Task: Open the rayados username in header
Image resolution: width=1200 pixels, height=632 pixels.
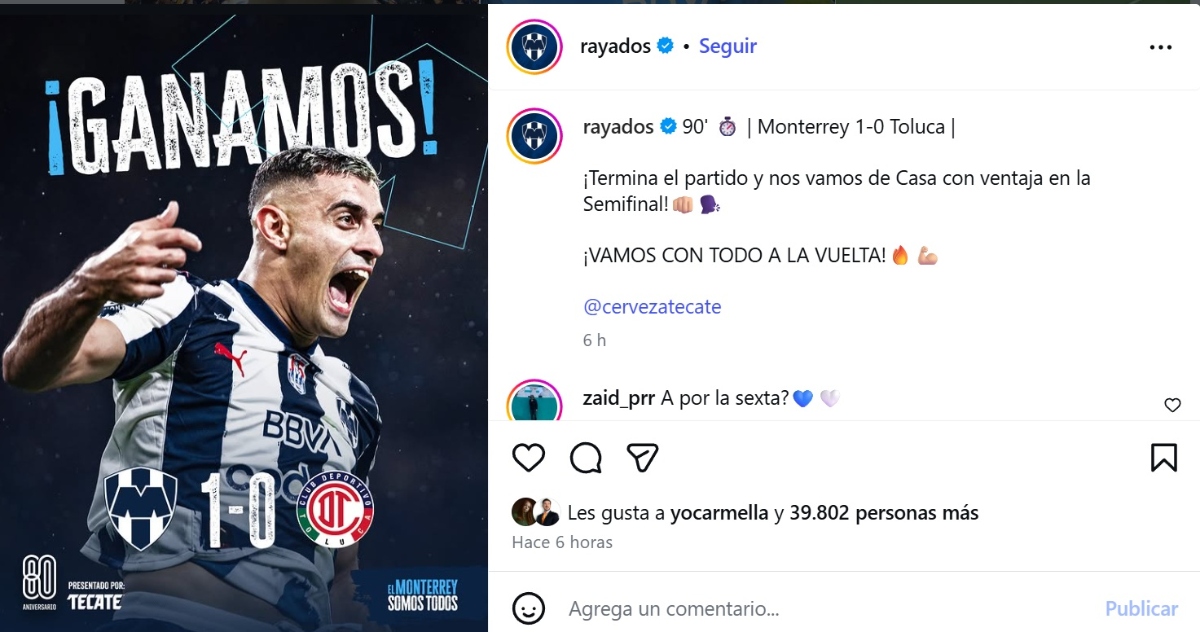Action: tap(615, 46)
